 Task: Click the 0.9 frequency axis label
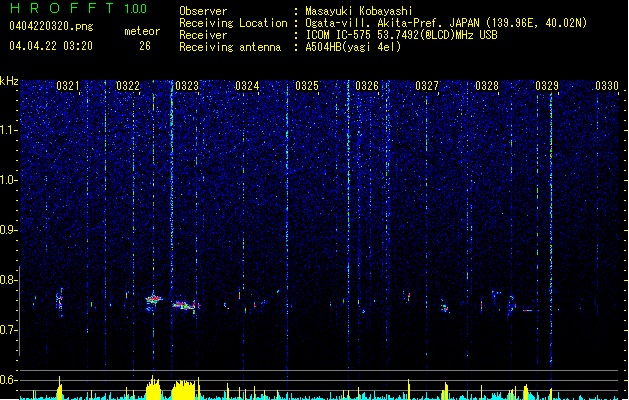point(9,230)
